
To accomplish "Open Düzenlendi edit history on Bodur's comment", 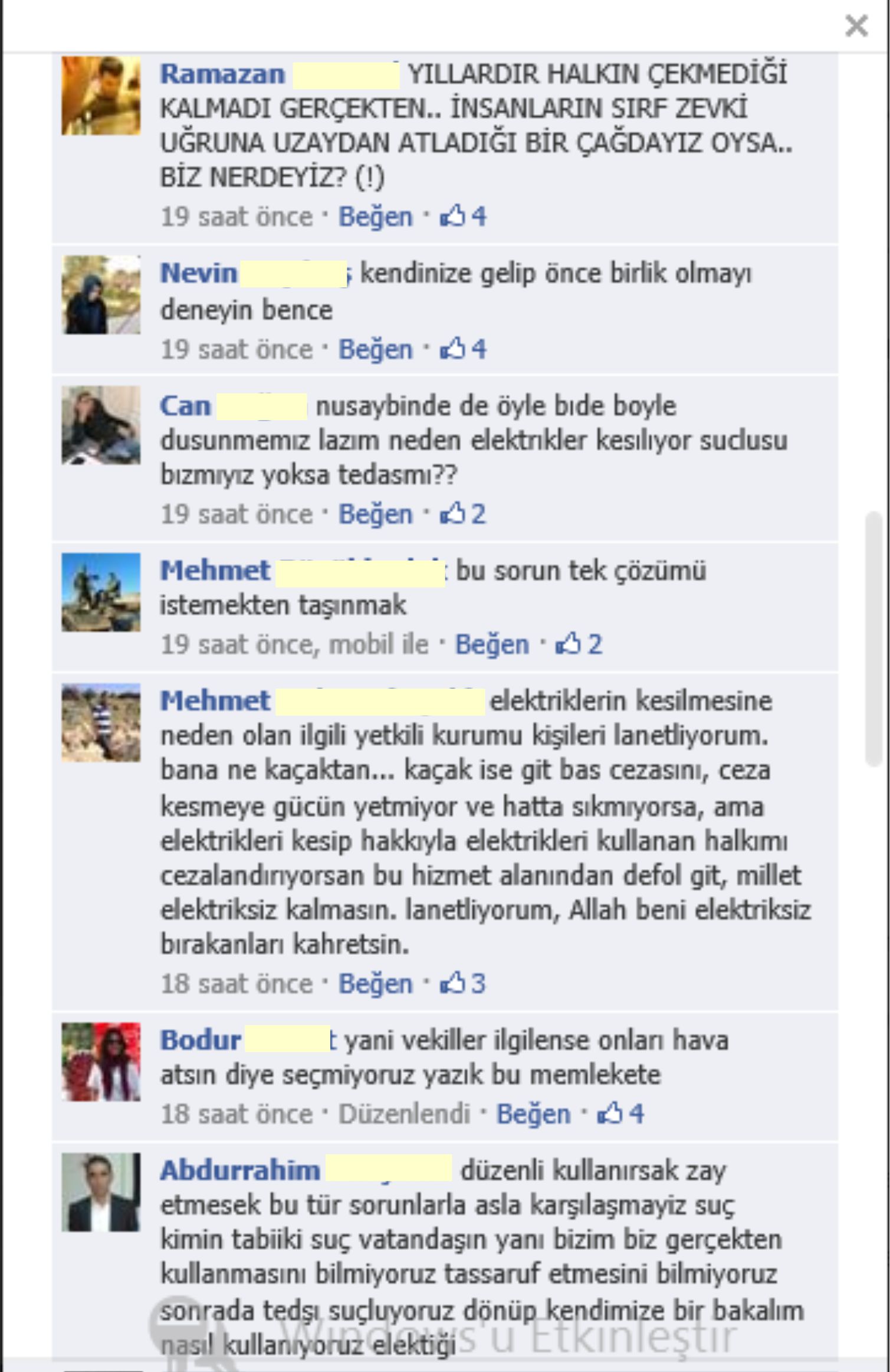I will pos(404,1114).
